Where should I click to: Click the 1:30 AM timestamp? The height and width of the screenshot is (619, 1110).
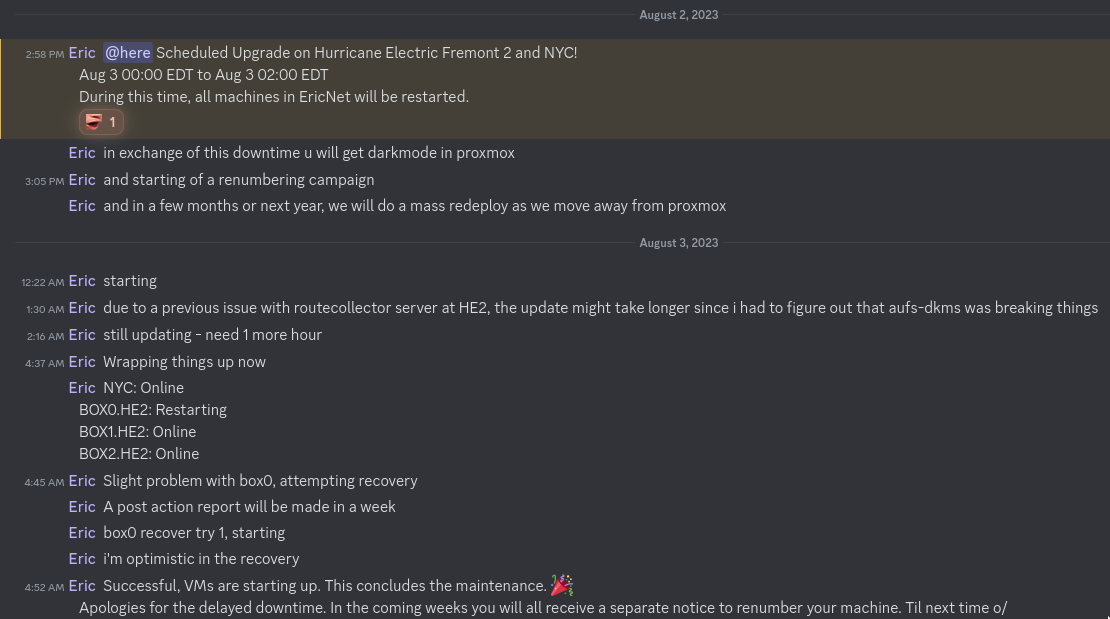44,309
